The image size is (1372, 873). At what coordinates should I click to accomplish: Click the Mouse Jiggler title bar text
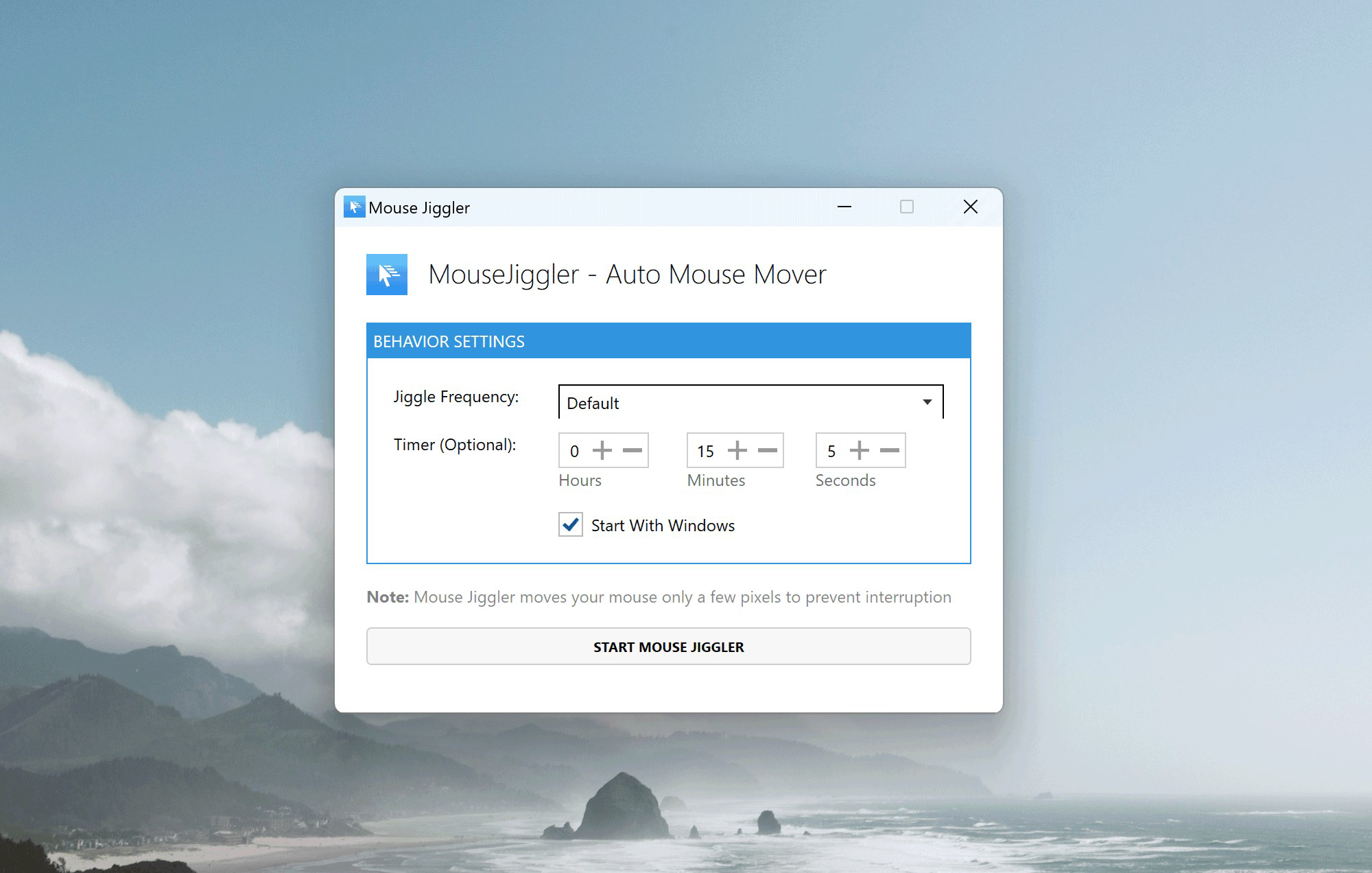coord(418,207)
